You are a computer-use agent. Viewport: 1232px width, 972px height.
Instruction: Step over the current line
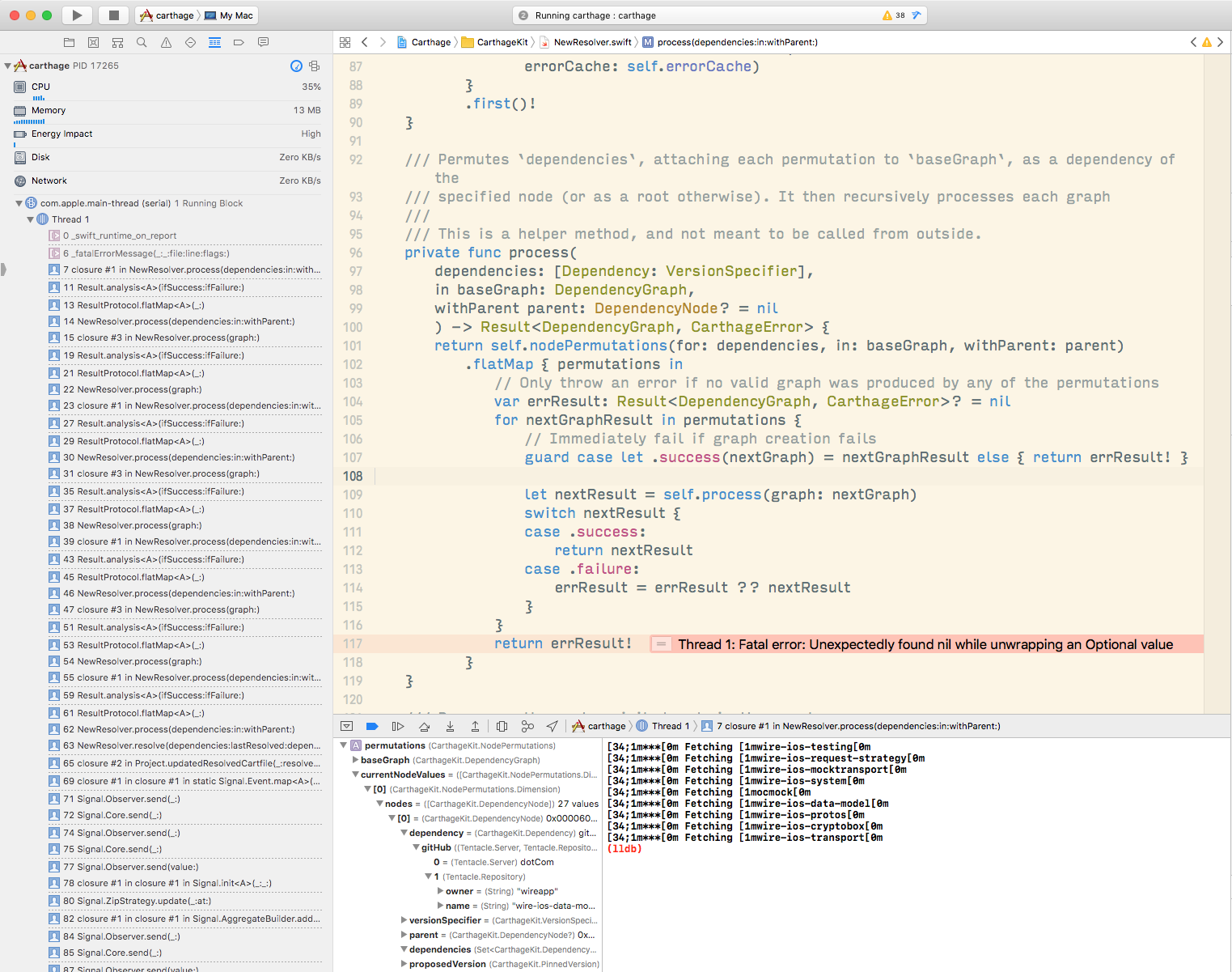pyautogui.click(x=424, y=726)
